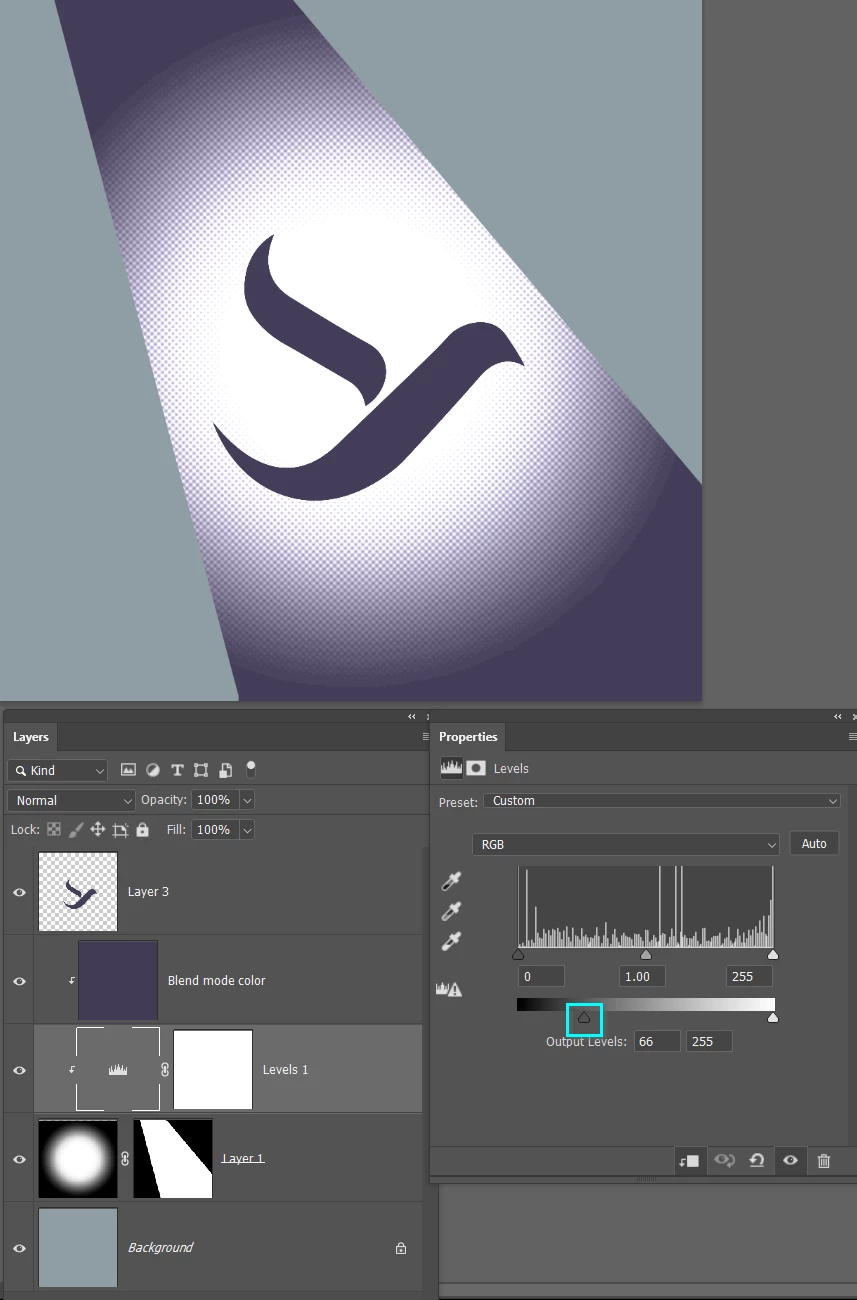Lock all layer attributes
This screenshot has height=1300, width=857.
142,830
